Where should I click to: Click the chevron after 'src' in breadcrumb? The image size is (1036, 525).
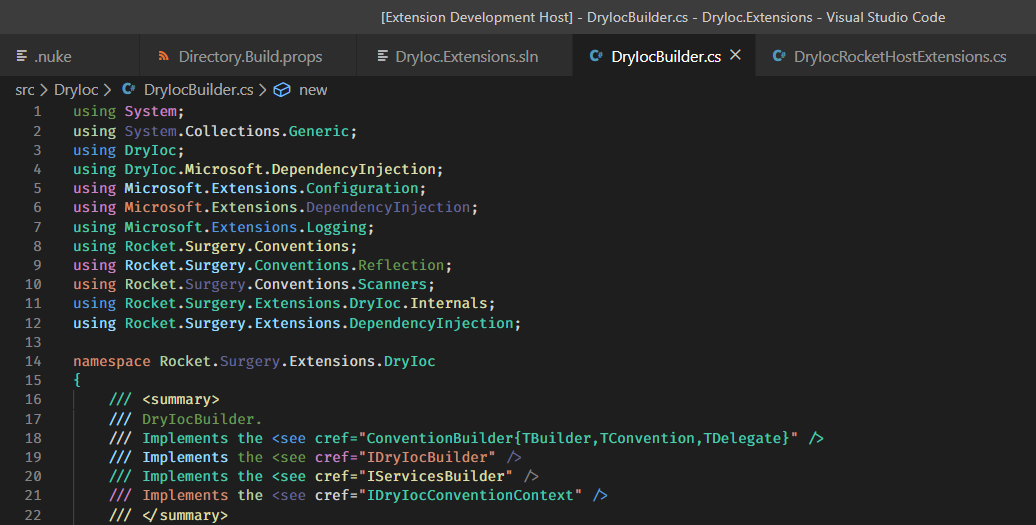coord(44,90)
